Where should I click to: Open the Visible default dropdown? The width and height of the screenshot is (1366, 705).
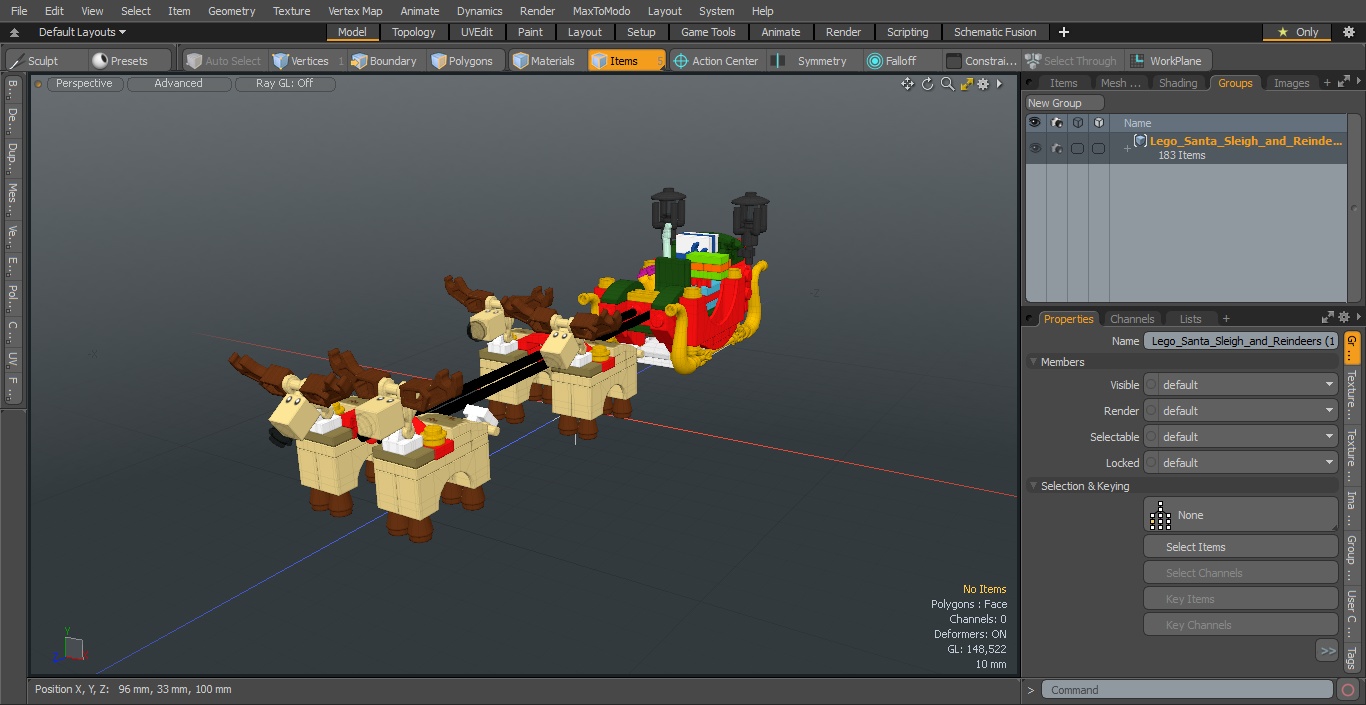(x=1240, y=385)
